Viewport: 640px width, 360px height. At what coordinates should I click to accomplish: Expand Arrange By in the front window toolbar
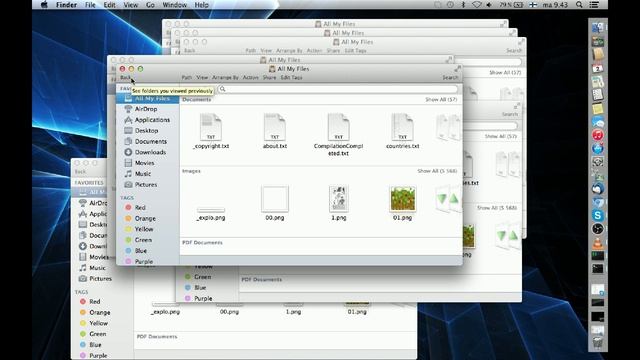coord(225,78)
